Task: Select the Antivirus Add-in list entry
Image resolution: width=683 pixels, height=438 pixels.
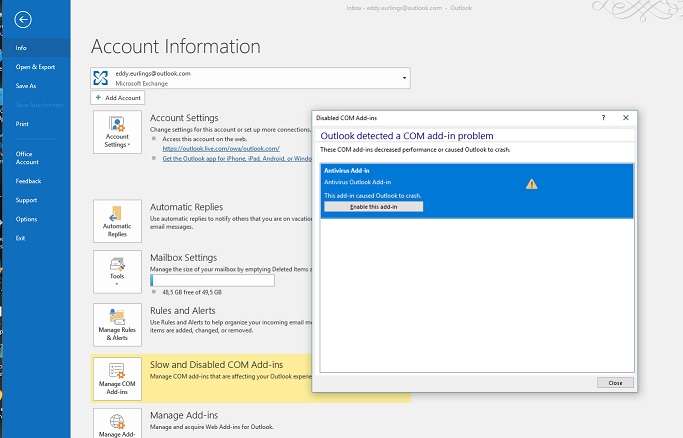Action: (x=477, y=191)
